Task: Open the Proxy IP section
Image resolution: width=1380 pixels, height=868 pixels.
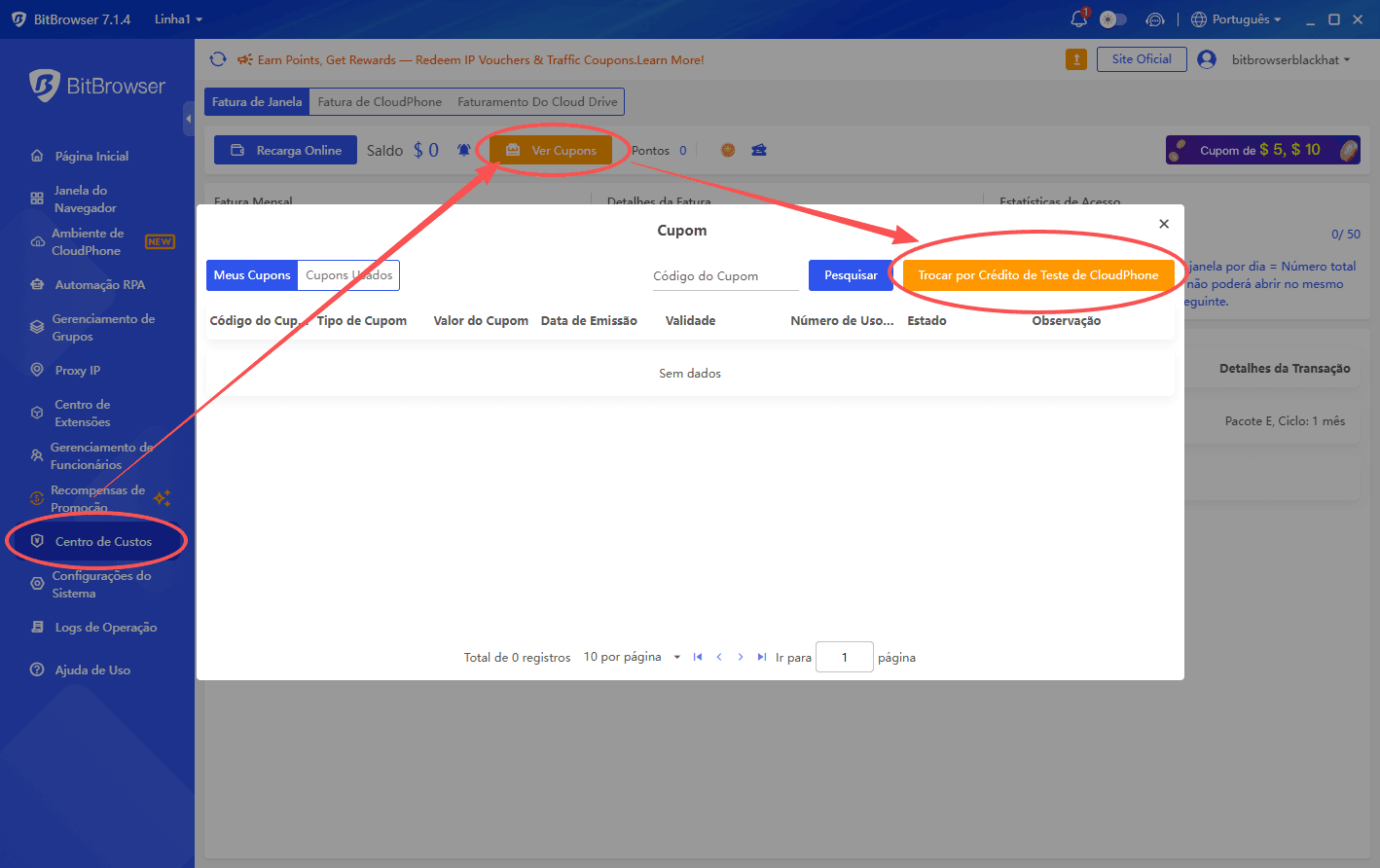Action: tap(78, 370)
